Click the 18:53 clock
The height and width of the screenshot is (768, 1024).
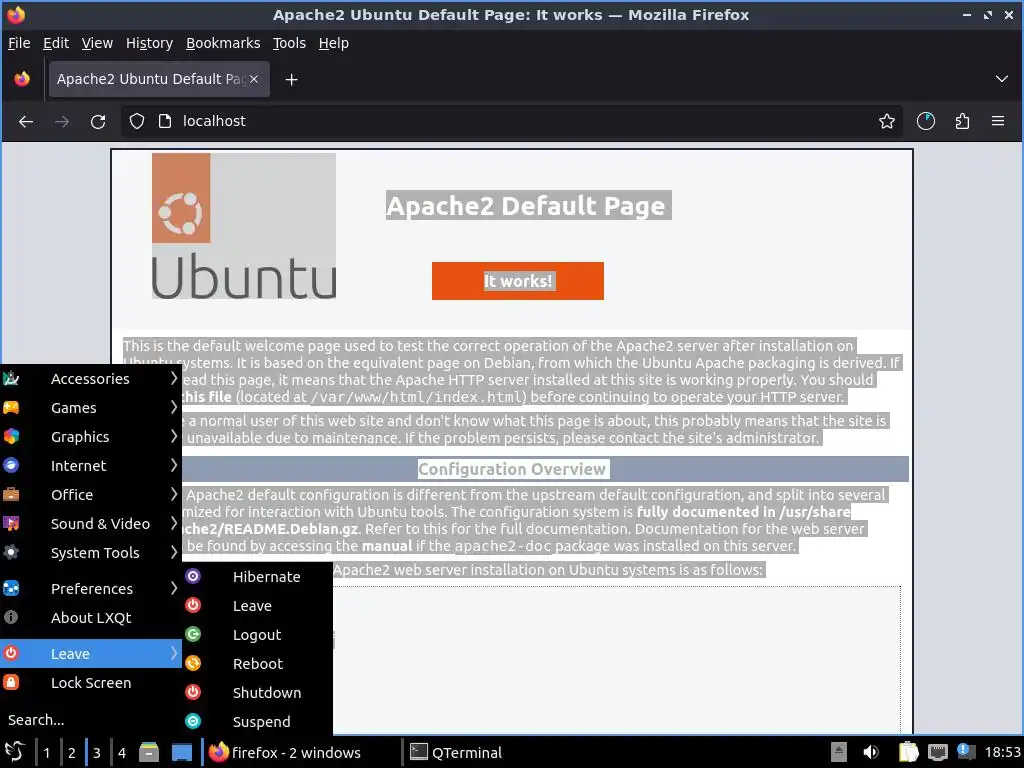tap(1002, 752)
